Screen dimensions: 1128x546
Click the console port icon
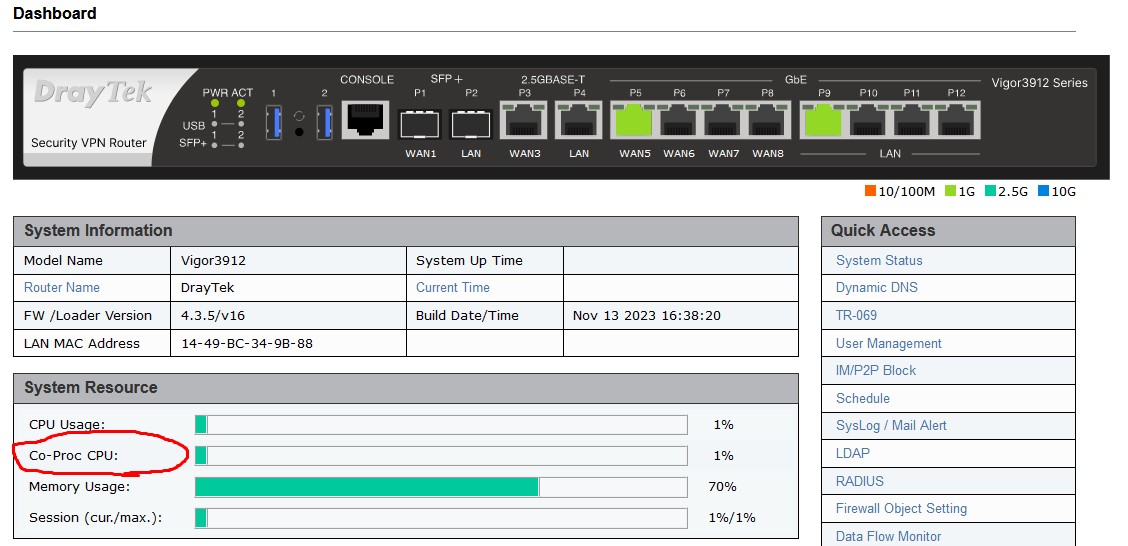366,120
